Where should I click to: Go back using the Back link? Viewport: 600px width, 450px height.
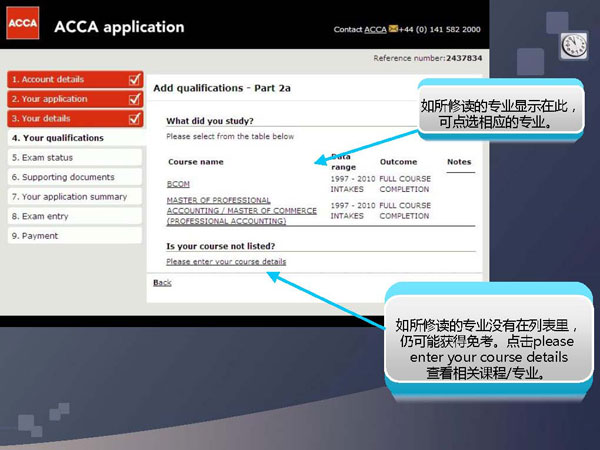162,283
